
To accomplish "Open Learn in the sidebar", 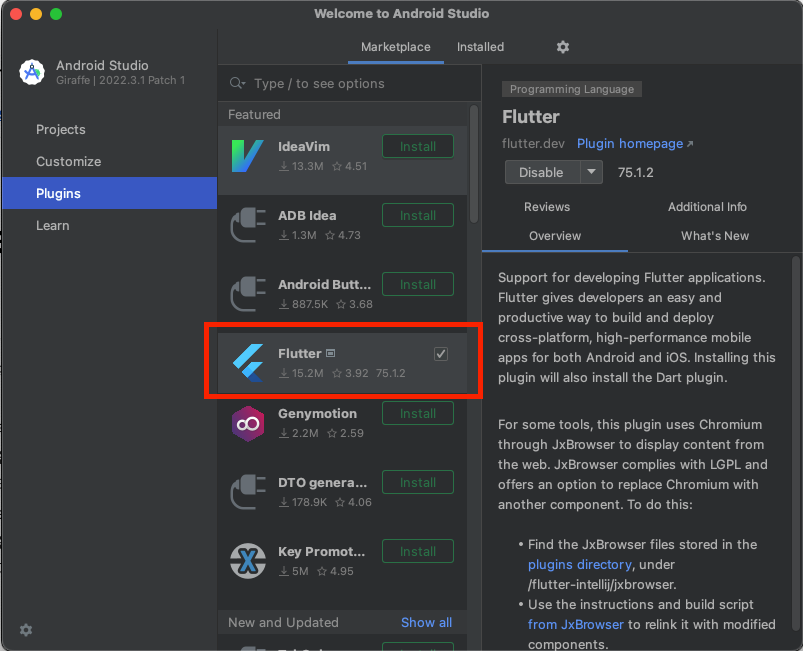I will (110, 225).
